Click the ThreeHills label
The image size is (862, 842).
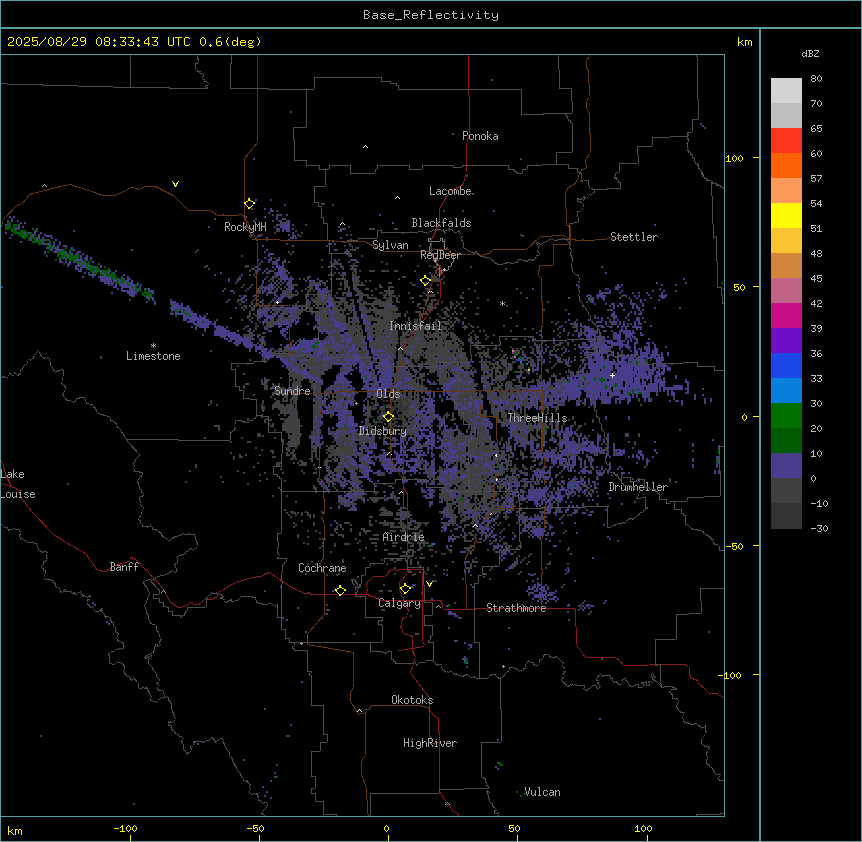click(x=538, y=418)
